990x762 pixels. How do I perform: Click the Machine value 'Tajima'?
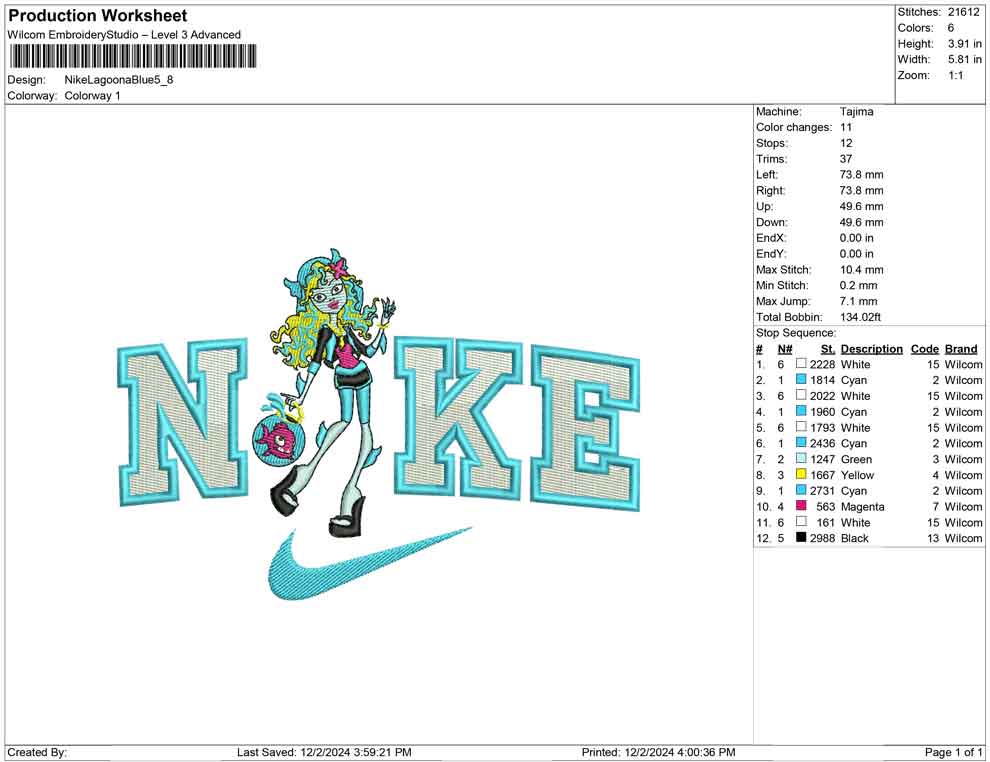pyautogui.click(x=856, y=112)
